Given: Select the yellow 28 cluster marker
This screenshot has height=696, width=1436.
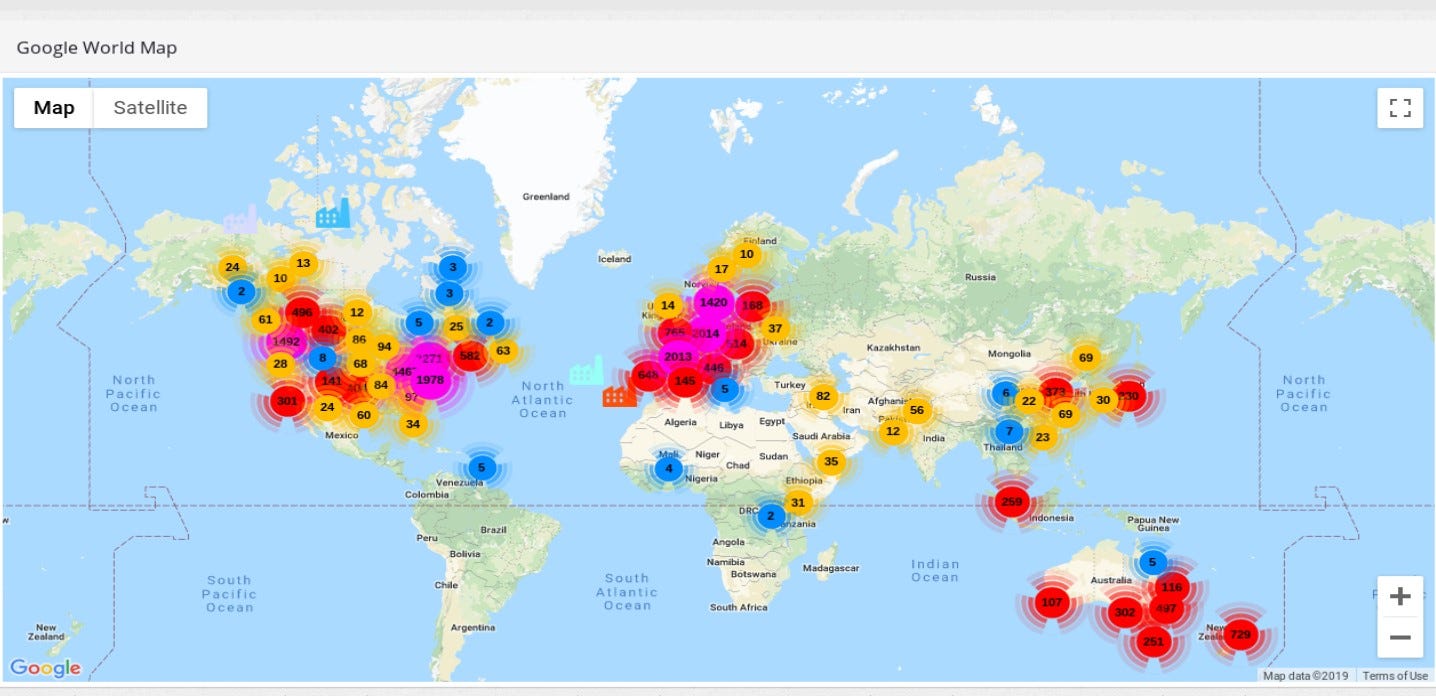Looking at the screenshot, I should pyautogui.click(x=280, y=364).
